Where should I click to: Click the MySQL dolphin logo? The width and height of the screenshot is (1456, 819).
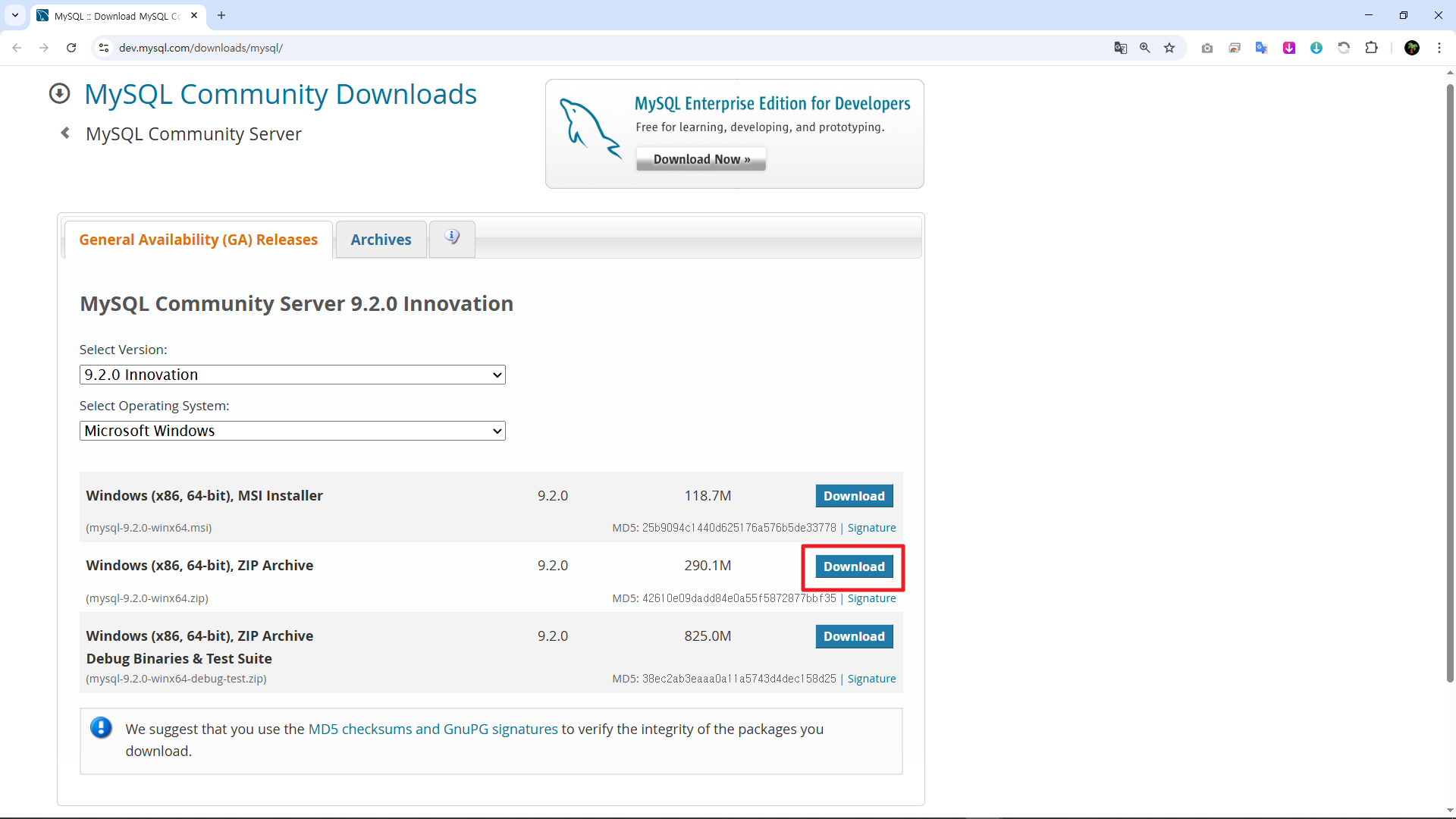point(590,128)
